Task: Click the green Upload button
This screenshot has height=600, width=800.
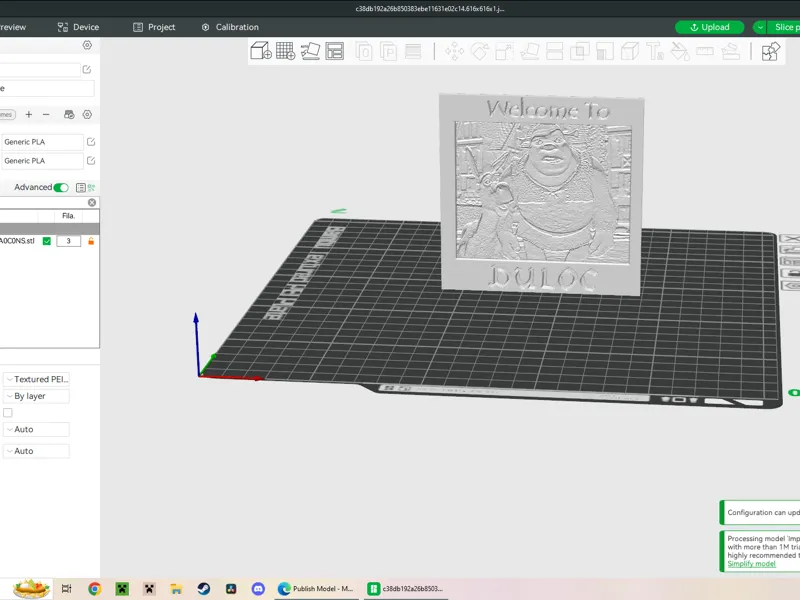Action: click(709, 27)
